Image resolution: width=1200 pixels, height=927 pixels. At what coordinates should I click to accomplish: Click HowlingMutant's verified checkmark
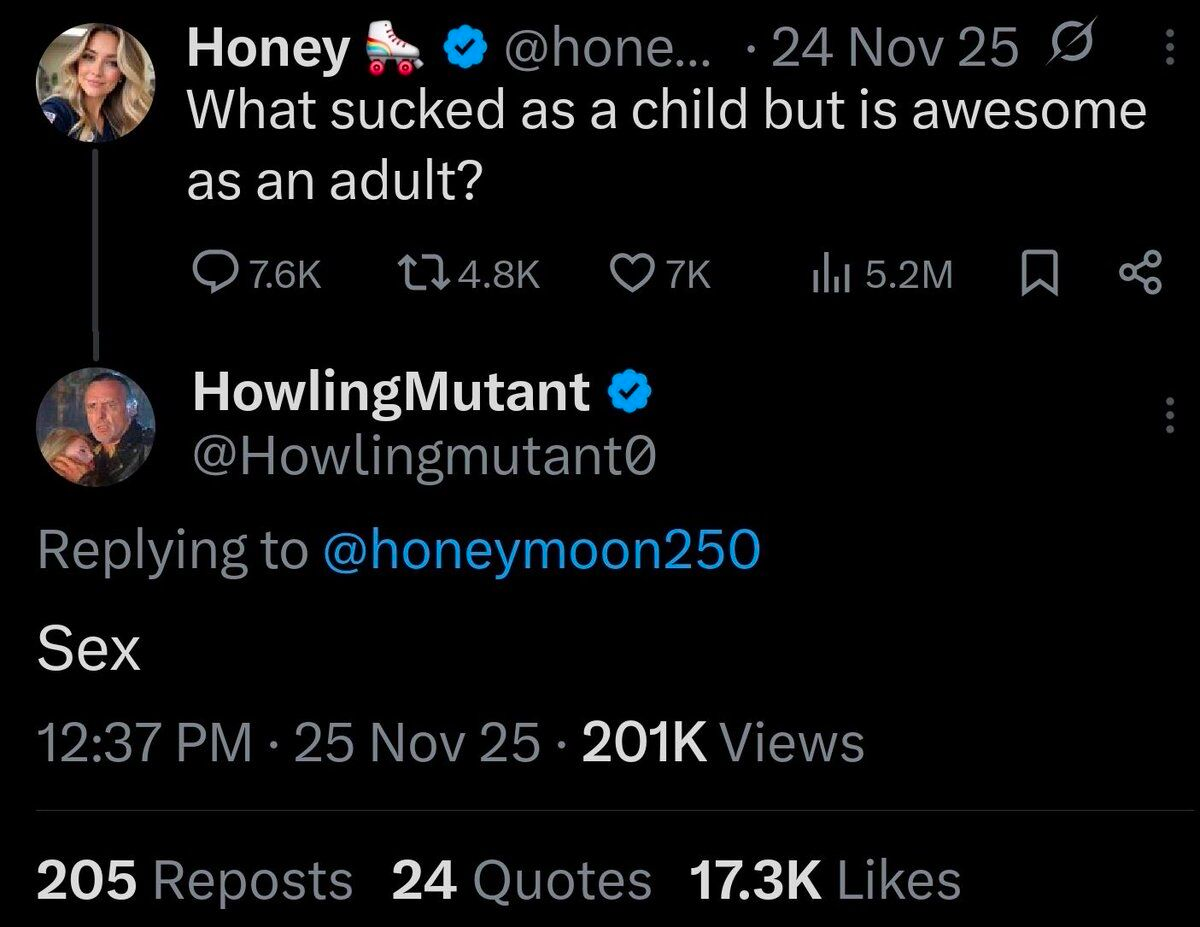click(630, 392)
